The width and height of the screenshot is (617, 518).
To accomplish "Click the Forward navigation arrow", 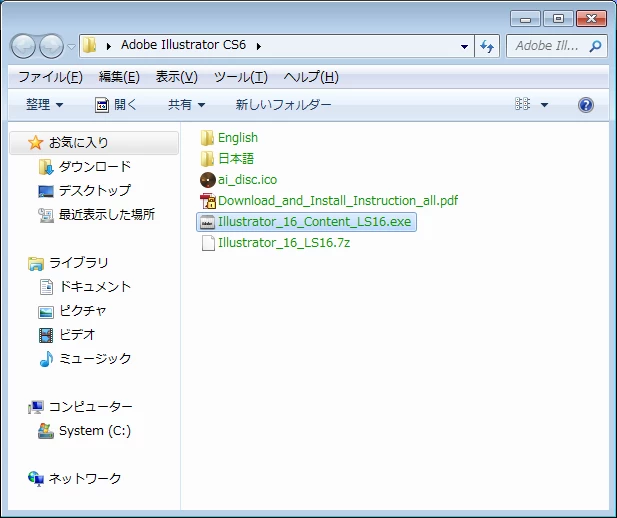I will coord(51,46).
